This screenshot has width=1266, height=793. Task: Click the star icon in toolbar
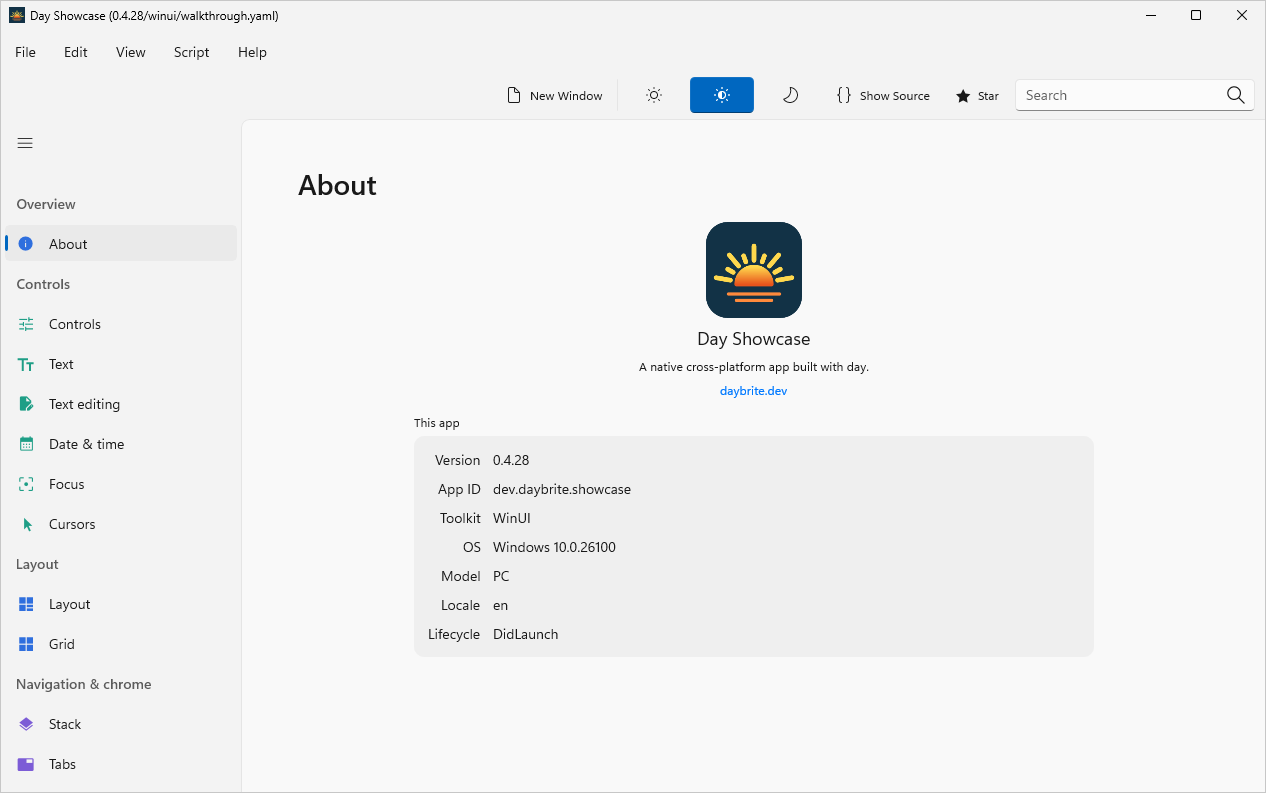point(963,96)
